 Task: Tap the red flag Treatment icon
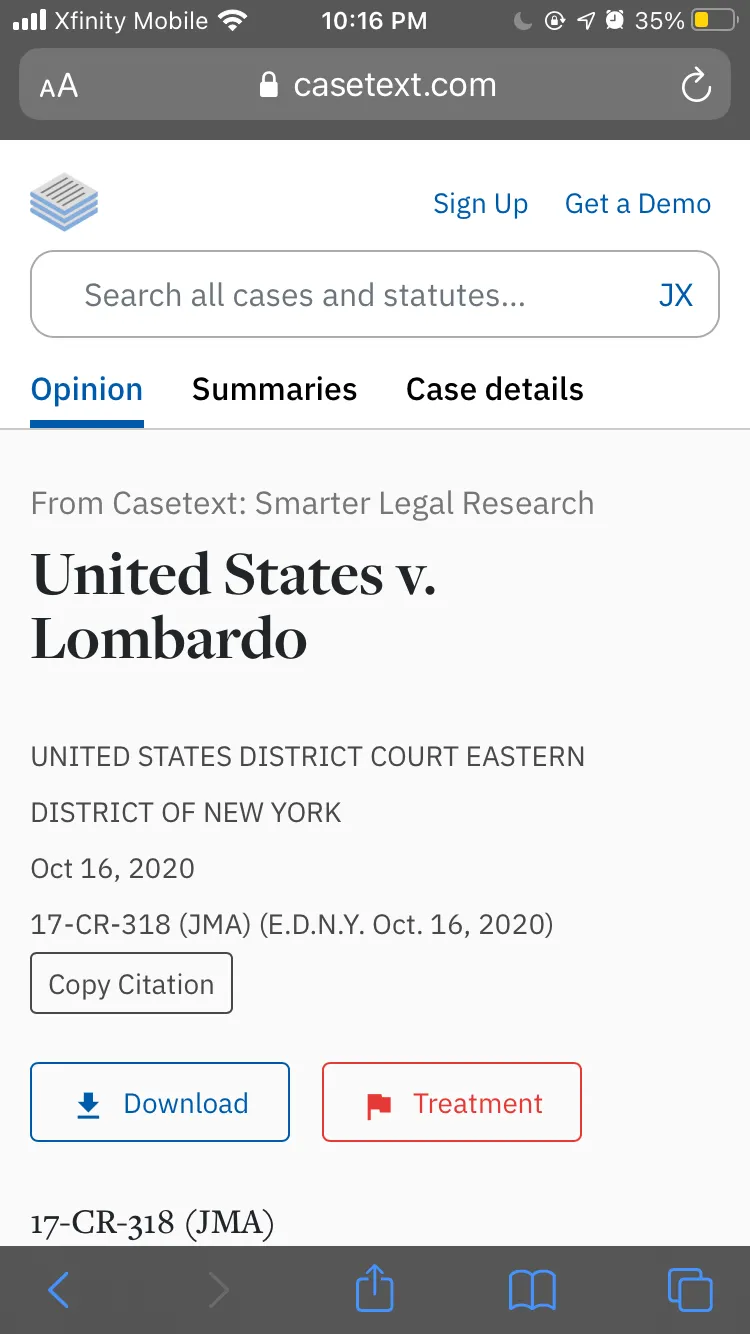tap(379, 1105)
